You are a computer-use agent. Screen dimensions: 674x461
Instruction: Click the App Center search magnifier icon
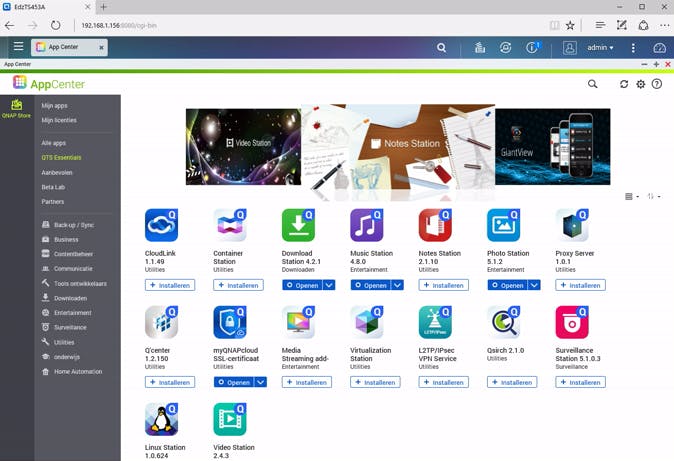coord(592,84)
